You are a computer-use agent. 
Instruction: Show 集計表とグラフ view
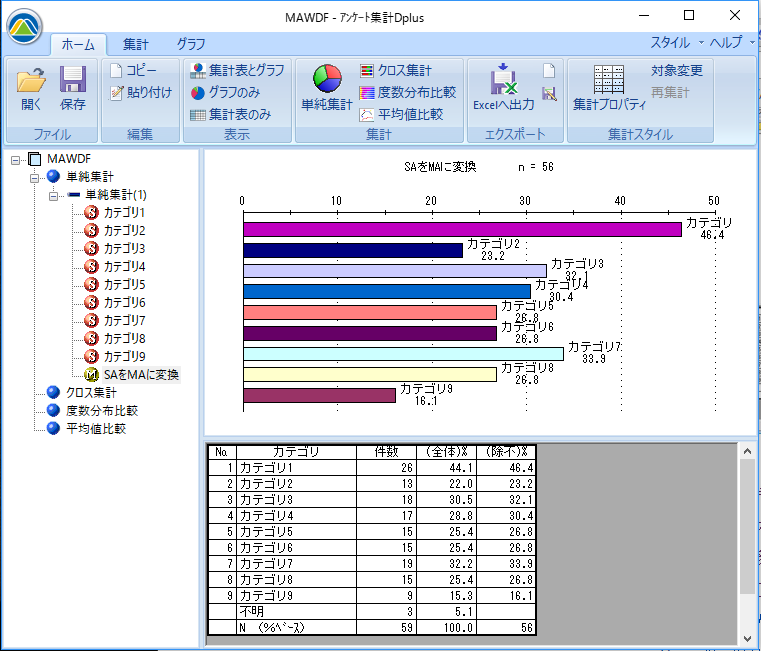point(236,71)
